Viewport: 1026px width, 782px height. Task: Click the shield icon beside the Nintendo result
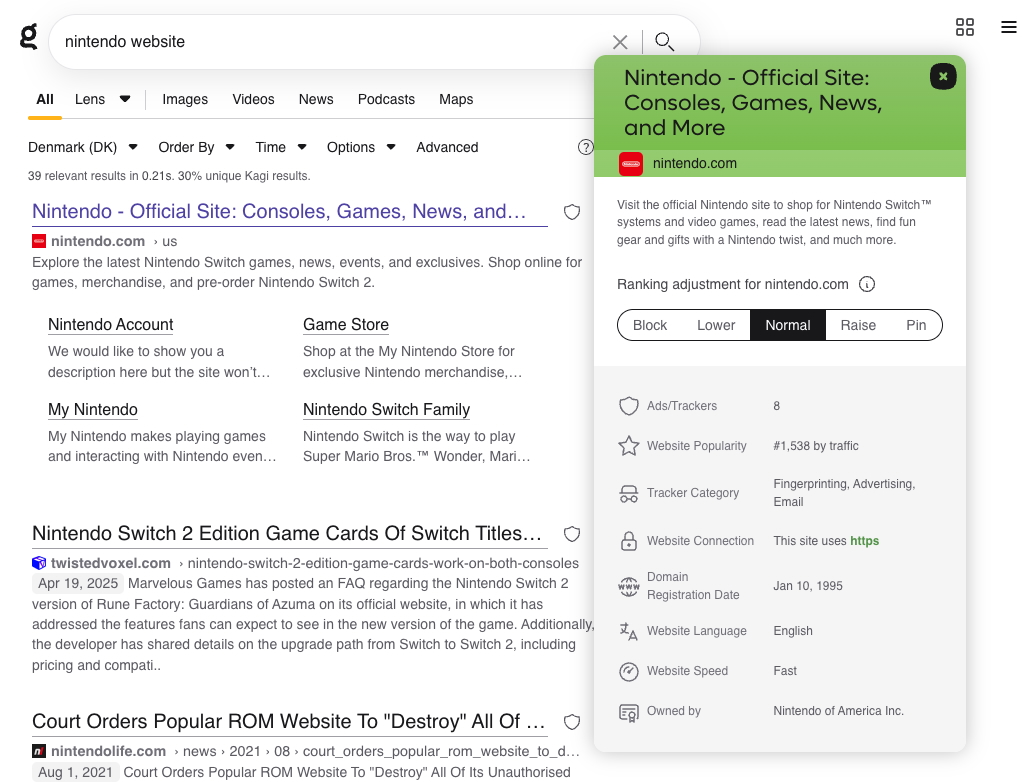point(571,212)
